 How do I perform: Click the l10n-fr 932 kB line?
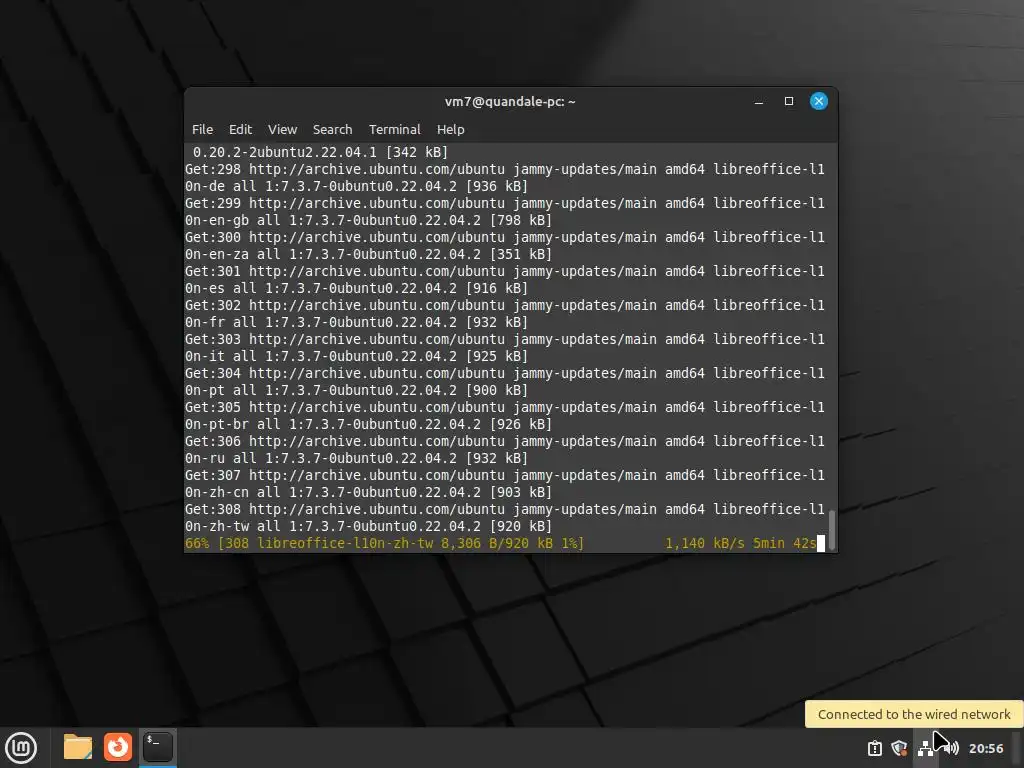[x=356, y=322]
